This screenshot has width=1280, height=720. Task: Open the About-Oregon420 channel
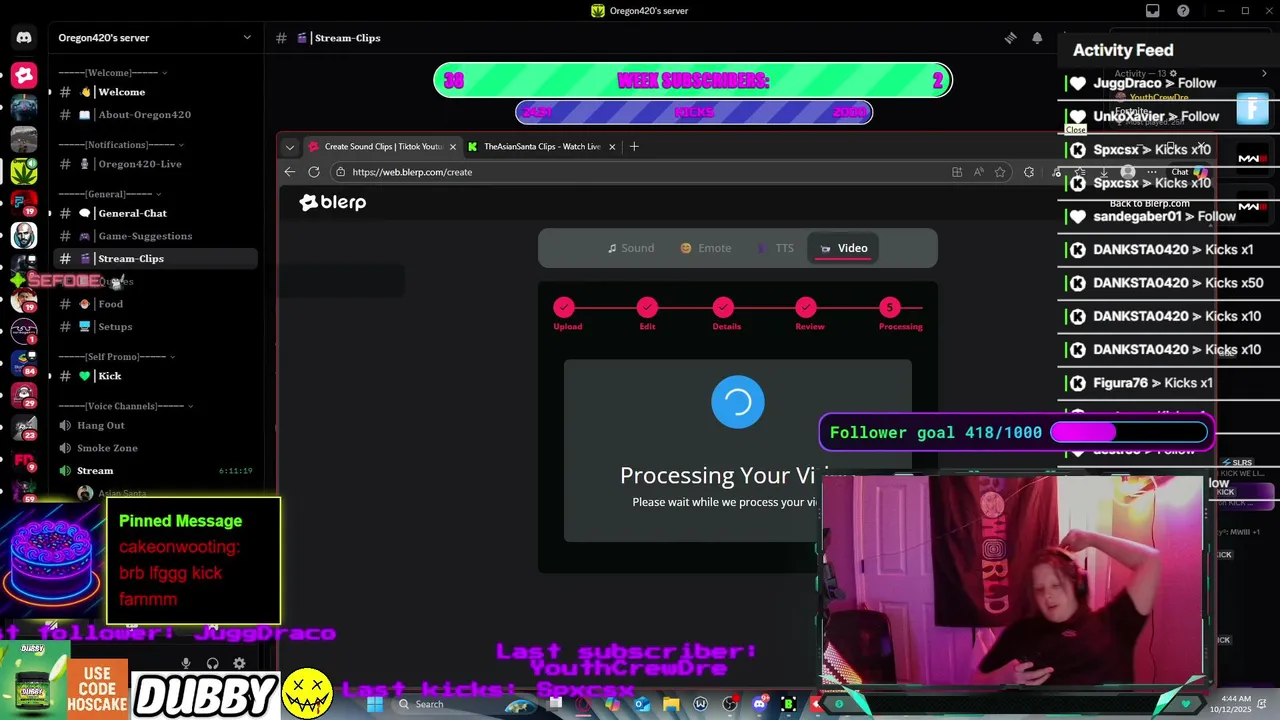tap(155, 115)
